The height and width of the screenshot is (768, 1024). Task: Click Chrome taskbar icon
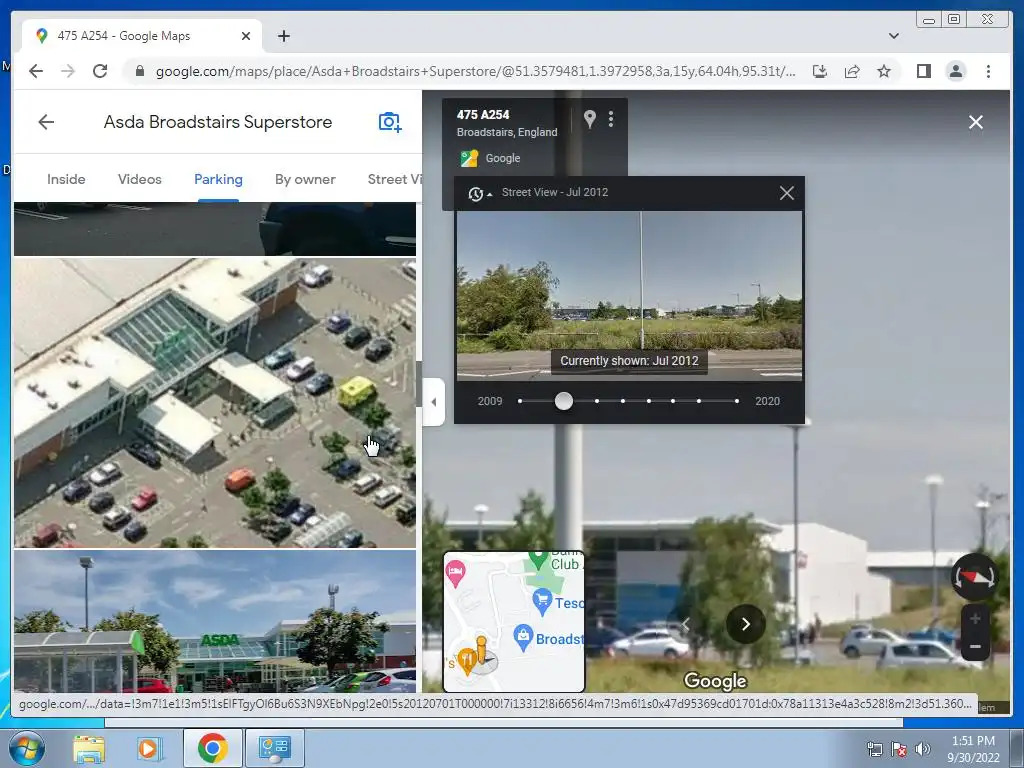click(212, 748)
